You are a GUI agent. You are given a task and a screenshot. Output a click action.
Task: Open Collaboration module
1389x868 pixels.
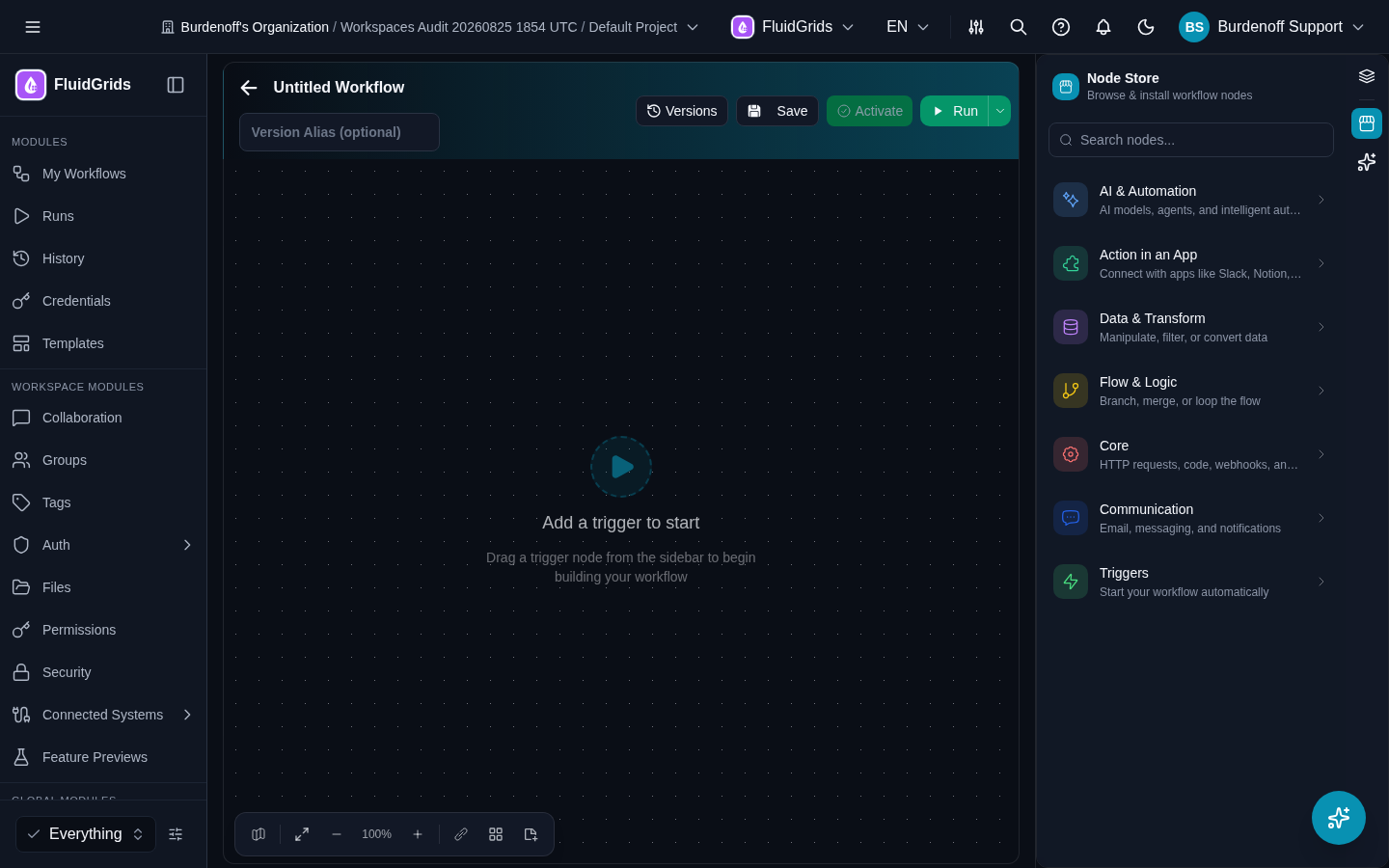[x=103, y=418]
